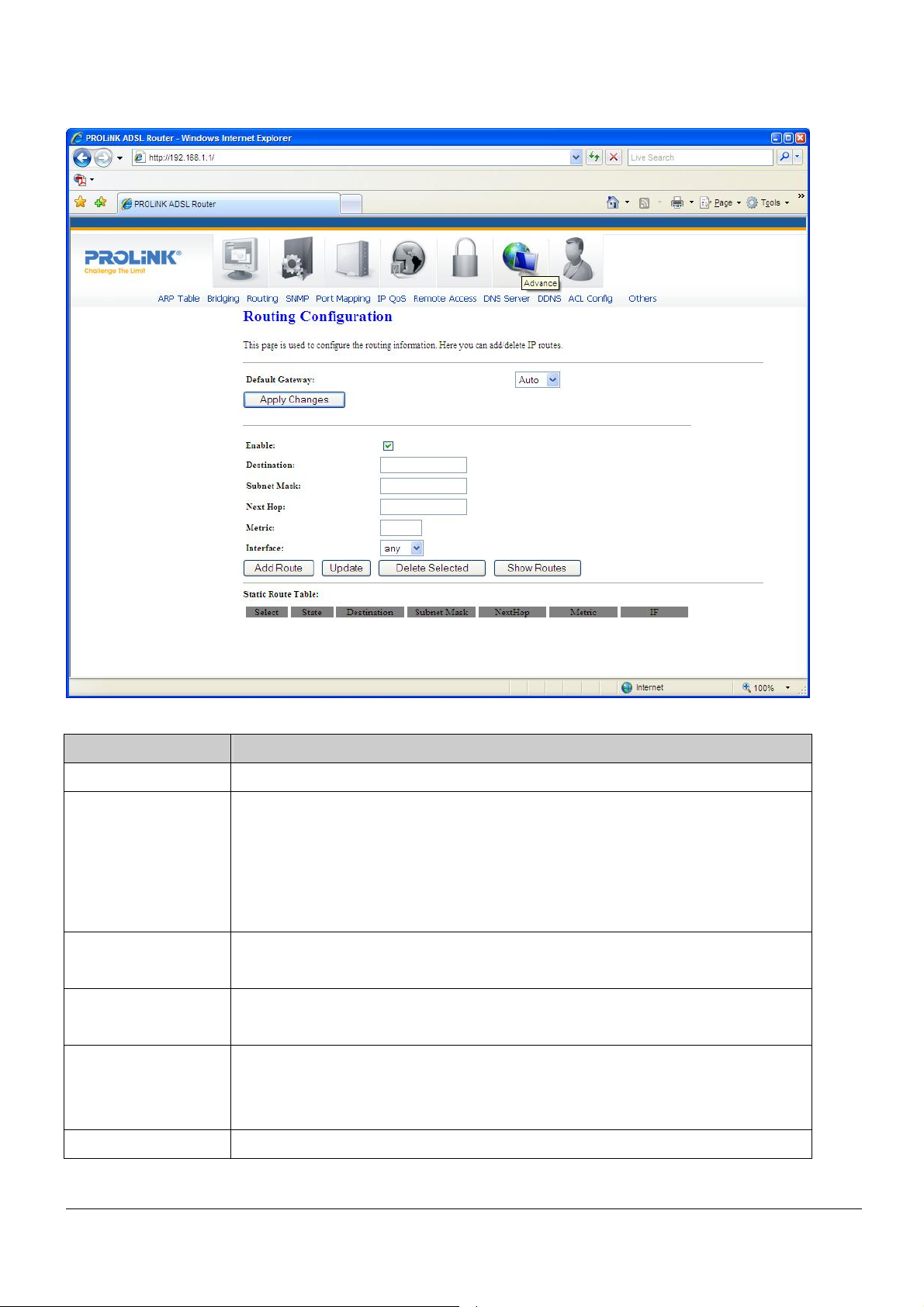Open the IE Tools dropdown menu

[x=768, y=203]
